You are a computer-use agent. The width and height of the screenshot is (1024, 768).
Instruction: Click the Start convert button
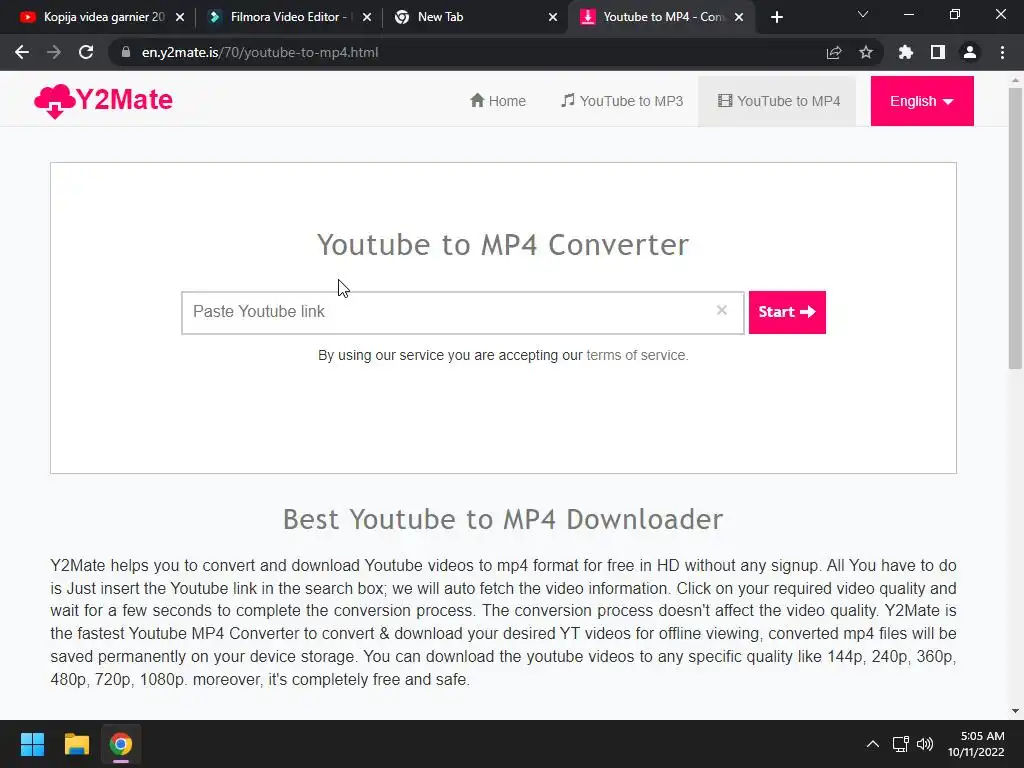787,312
